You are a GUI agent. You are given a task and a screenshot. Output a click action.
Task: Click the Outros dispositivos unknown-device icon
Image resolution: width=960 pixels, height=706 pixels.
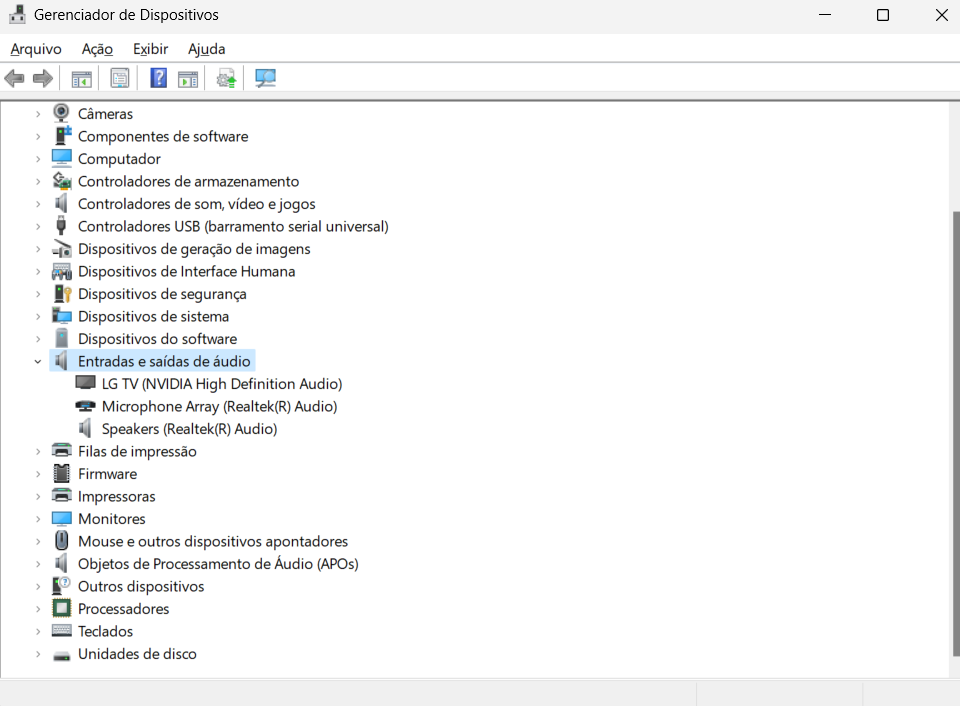click(61, 586)
